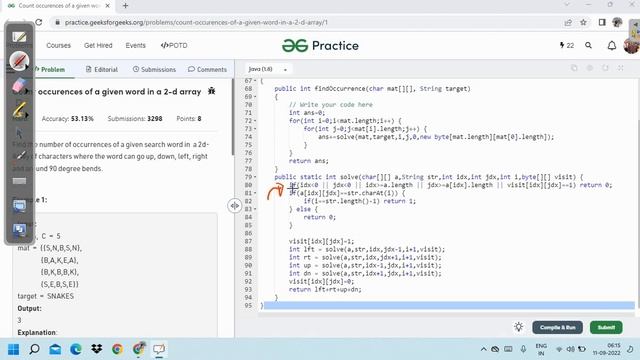Click the problem panel vertical scrollbar

click(x=233, y=117)
